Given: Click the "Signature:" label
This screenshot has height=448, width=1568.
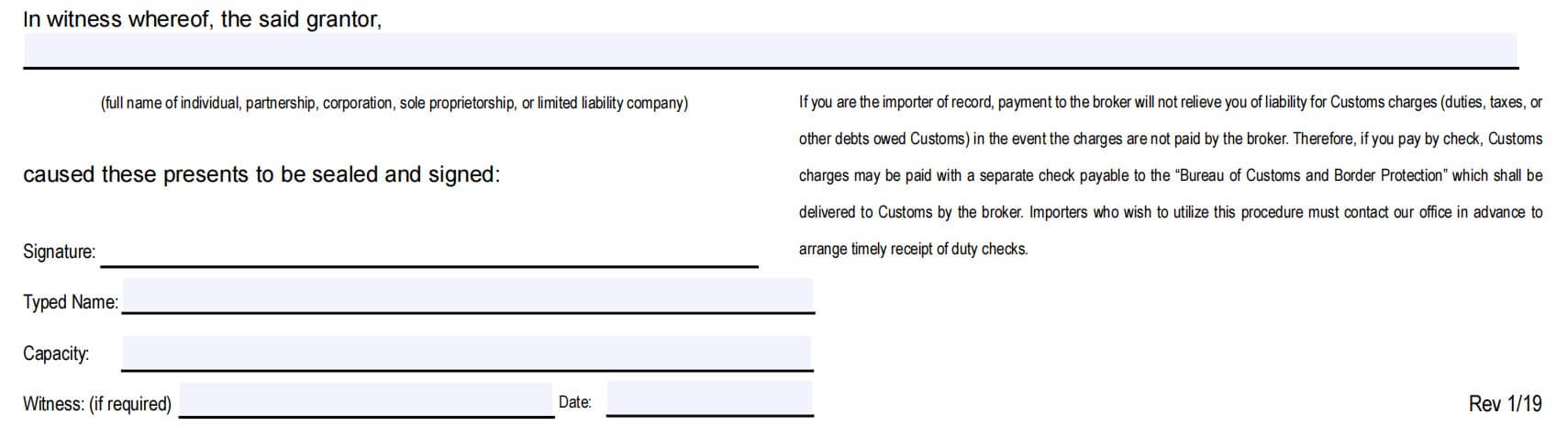Looking at the screenshot, I should (x=59, y=252).
